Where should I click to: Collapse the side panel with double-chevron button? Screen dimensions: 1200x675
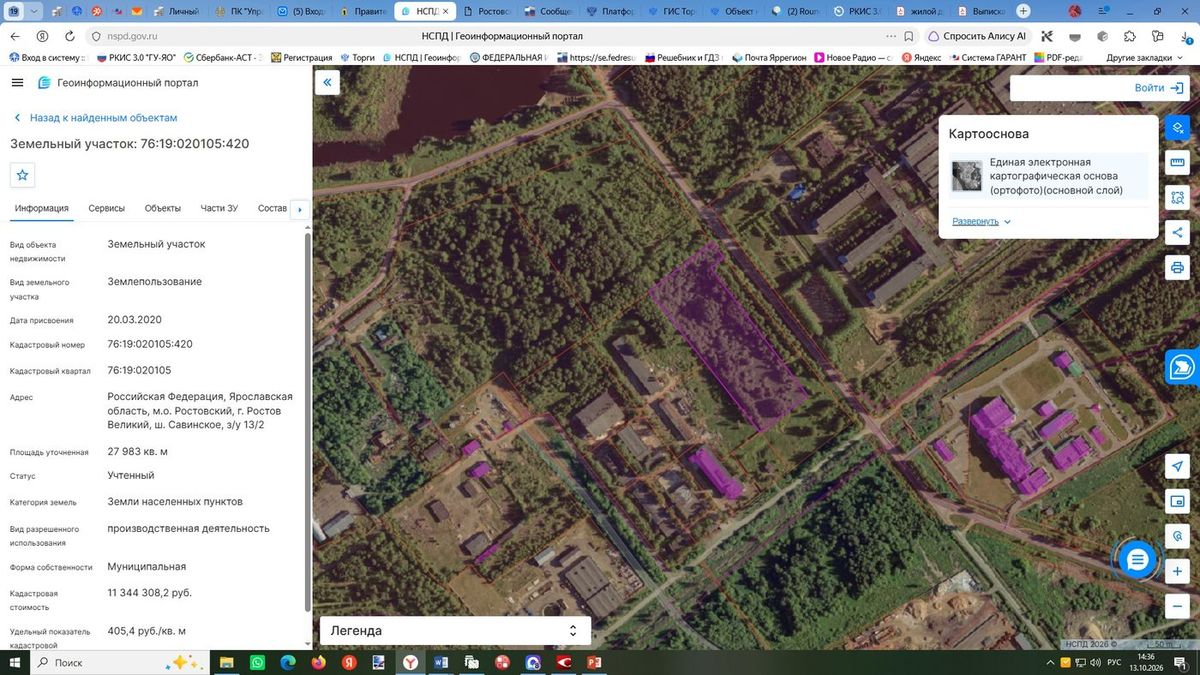326,83
